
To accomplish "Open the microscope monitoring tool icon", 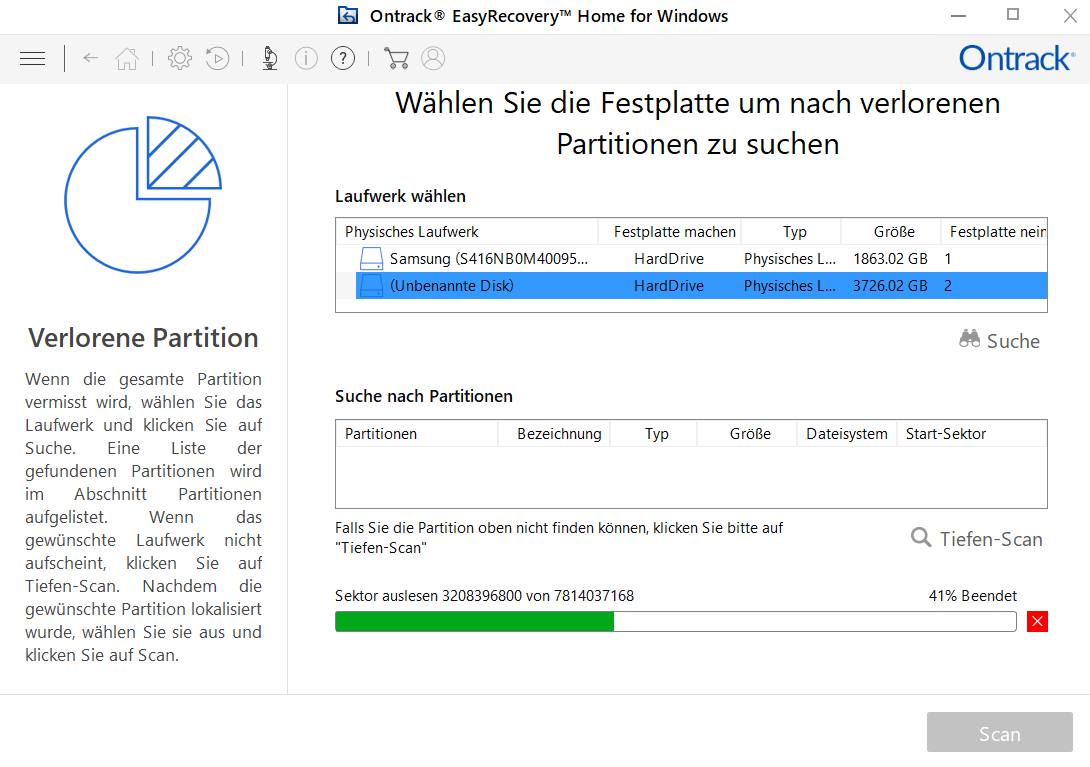I will pyautogui.click(x=270, y=58).
